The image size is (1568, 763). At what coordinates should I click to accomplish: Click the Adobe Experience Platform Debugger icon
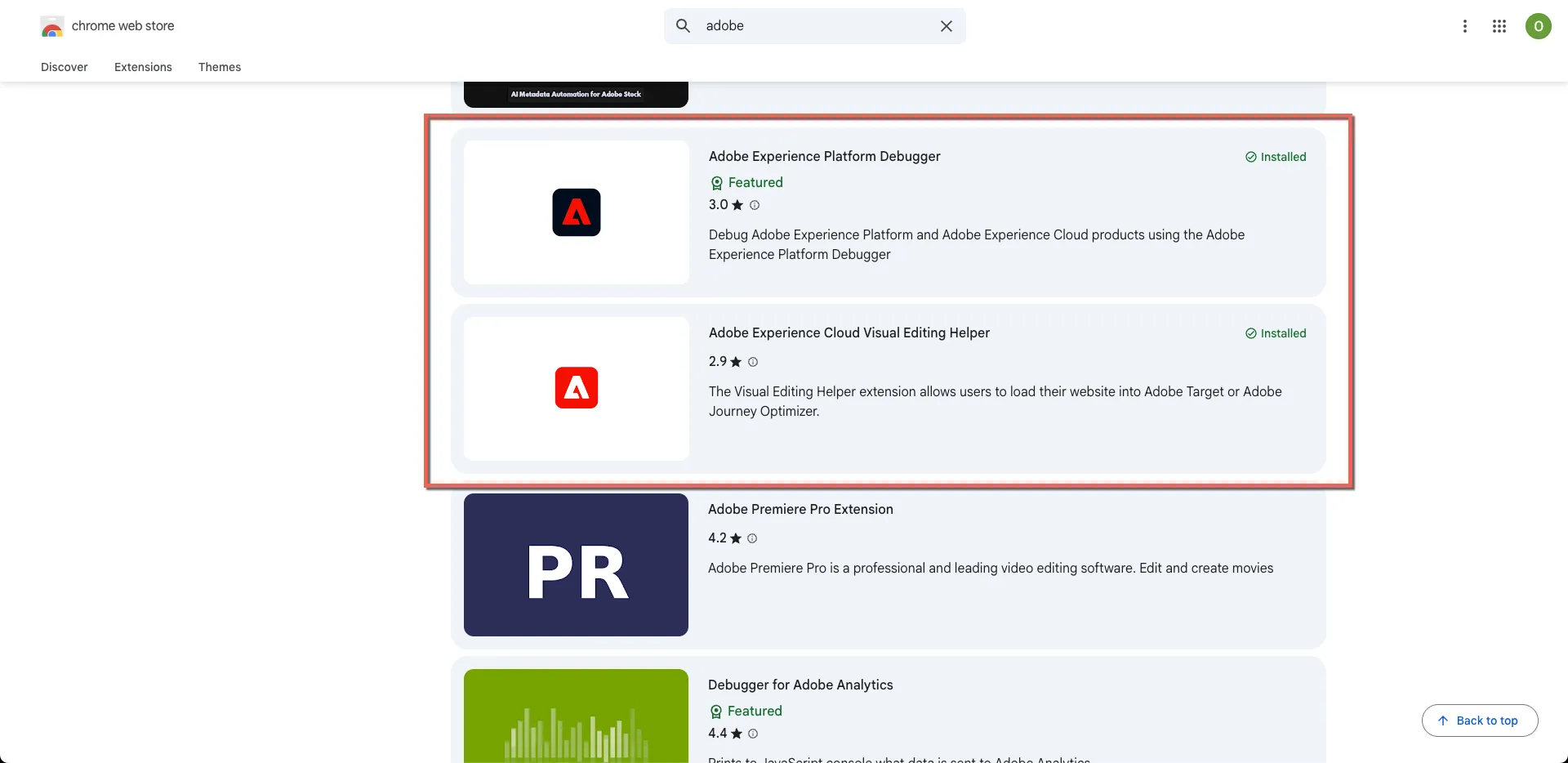pyautogui.click(x=577, y=212)
